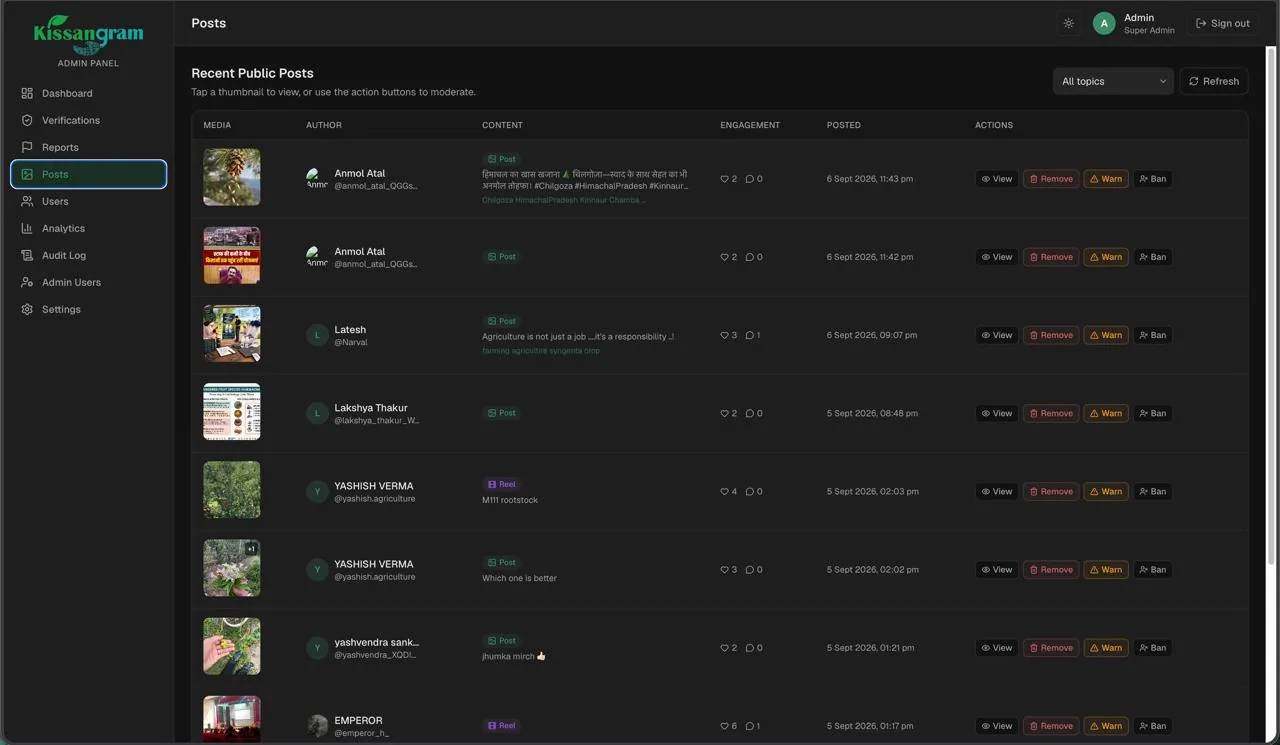Click the @yashvendra_XQDI username text
Screen dimensions: 1280x745
coord(375,655)
